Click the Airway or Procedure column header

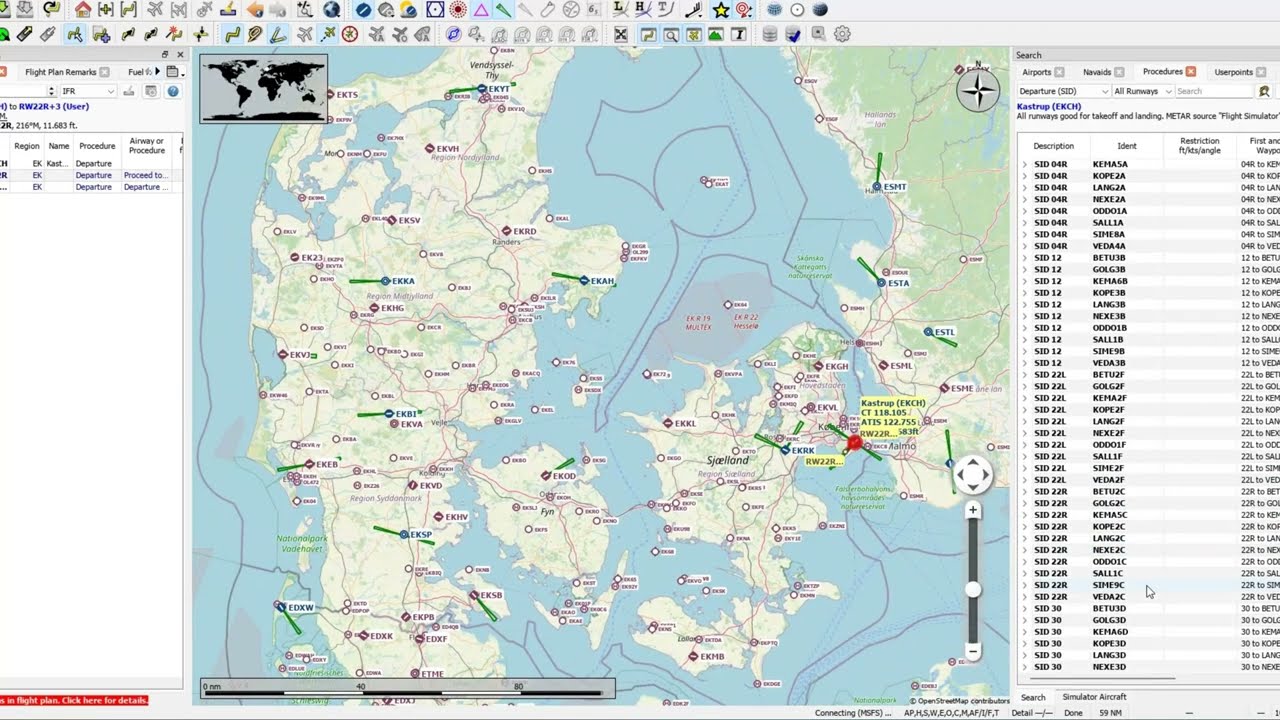pyautogui.click(x=147, y=146)
